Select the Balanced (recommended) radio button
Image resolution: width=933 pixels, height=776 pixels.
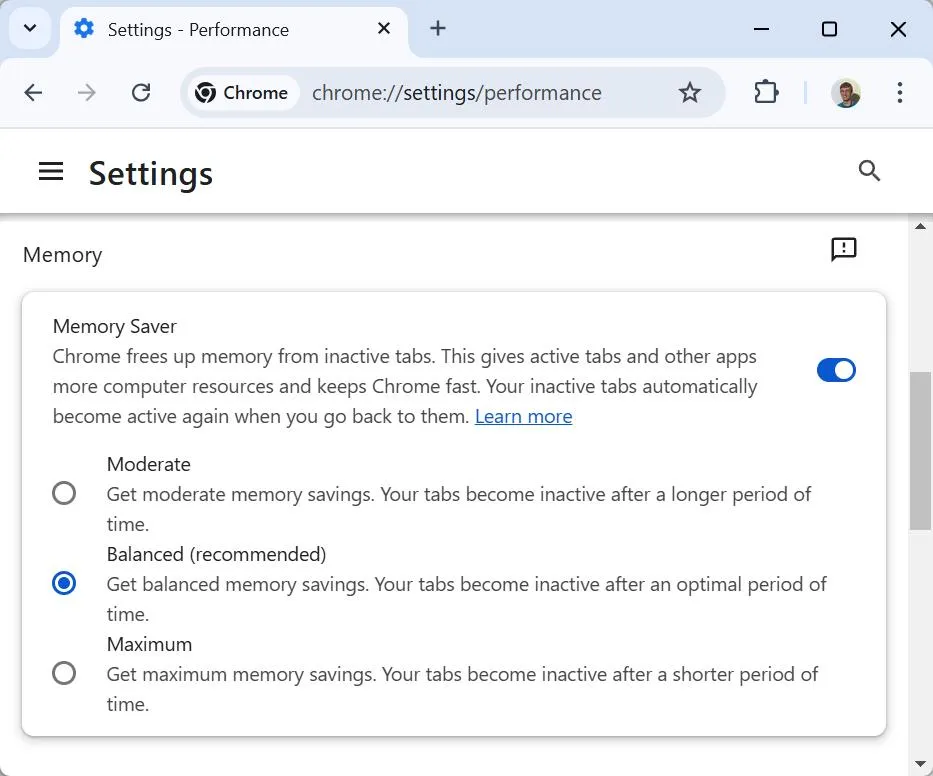64,583
